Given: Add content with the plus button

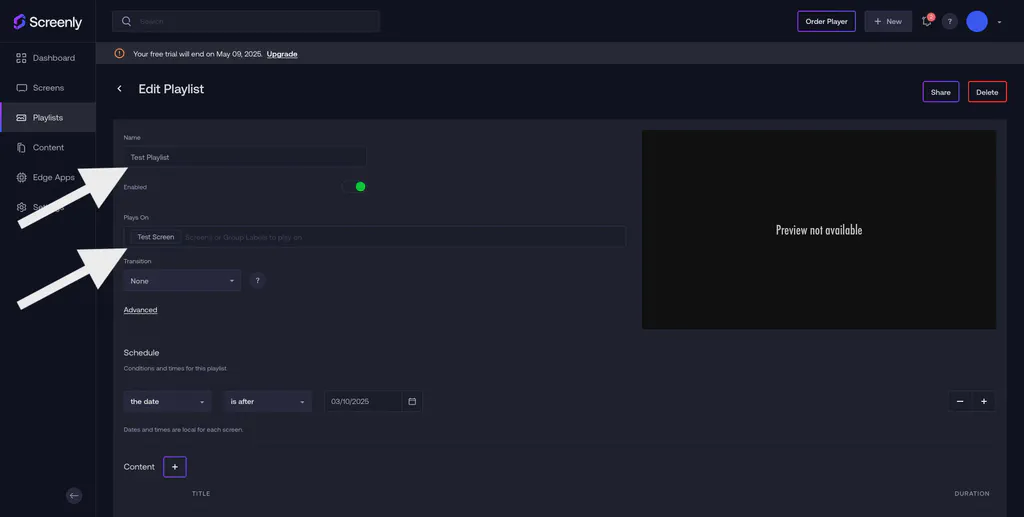Looking at the screenshot, I should pyautogui.click(x=175, y=467).
